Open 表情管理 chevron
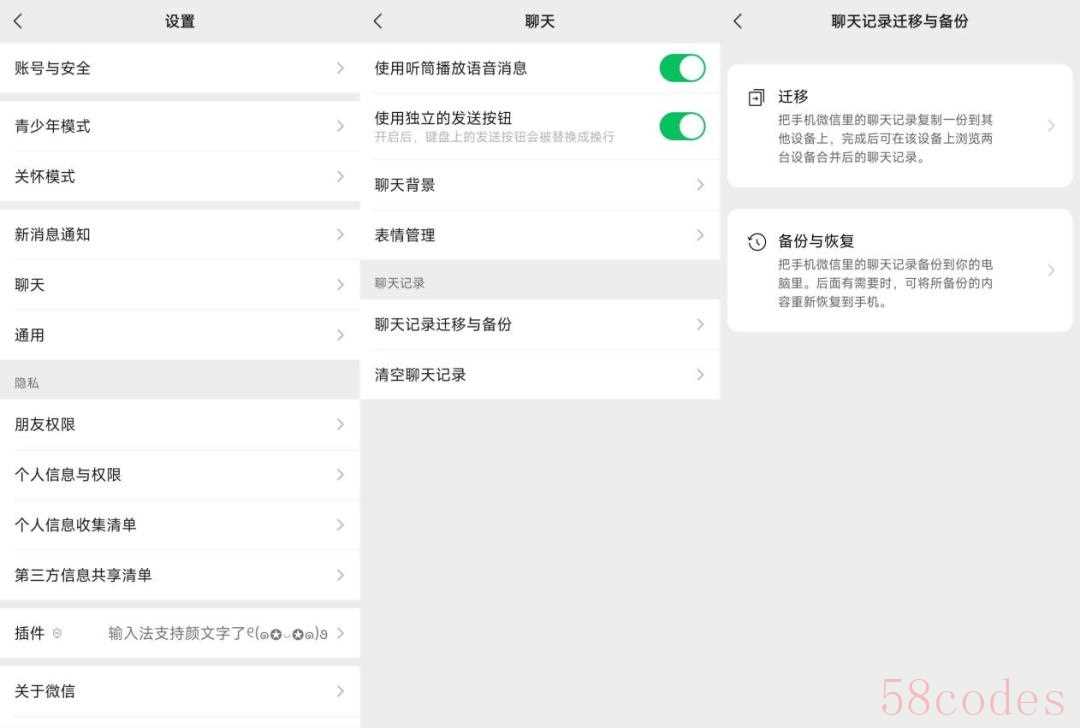1080x728 pixels. click(700, 235)
